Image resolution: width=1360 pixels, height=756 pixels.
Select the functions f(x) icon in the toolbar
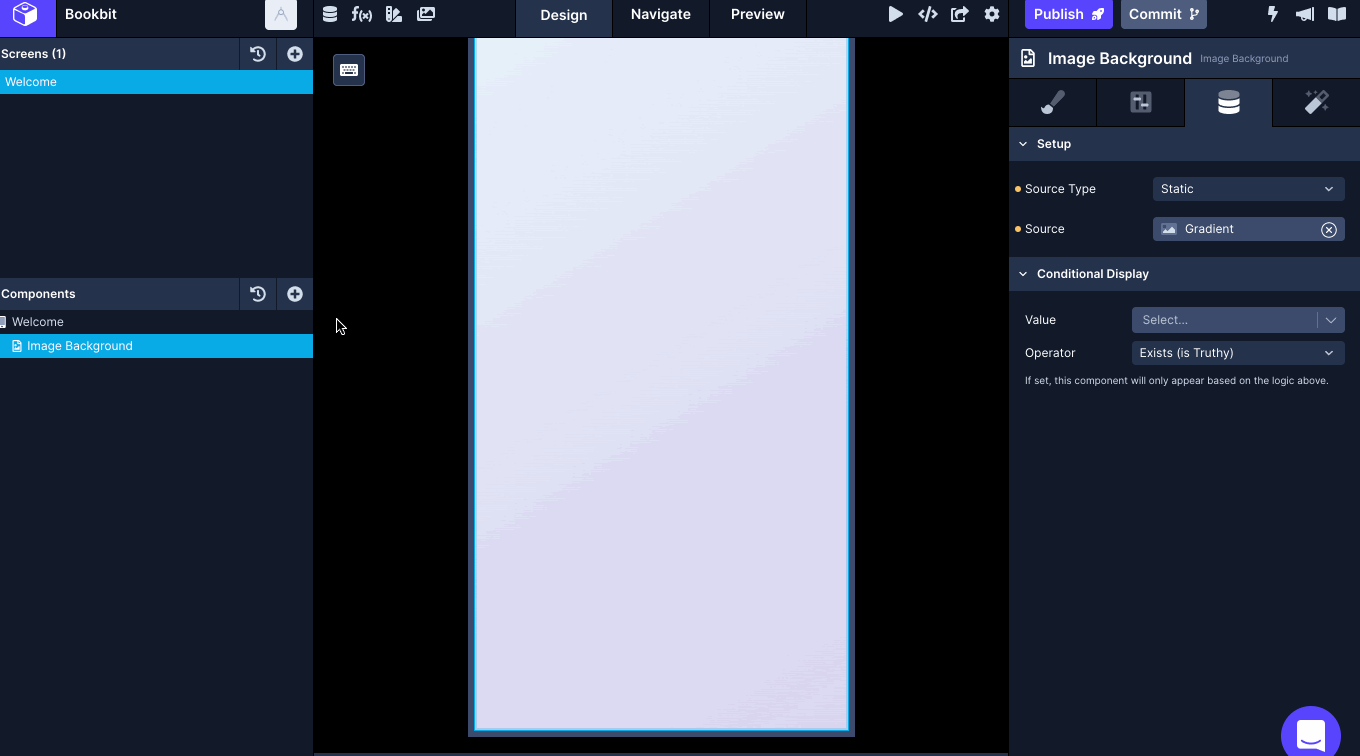click(362, 14)
